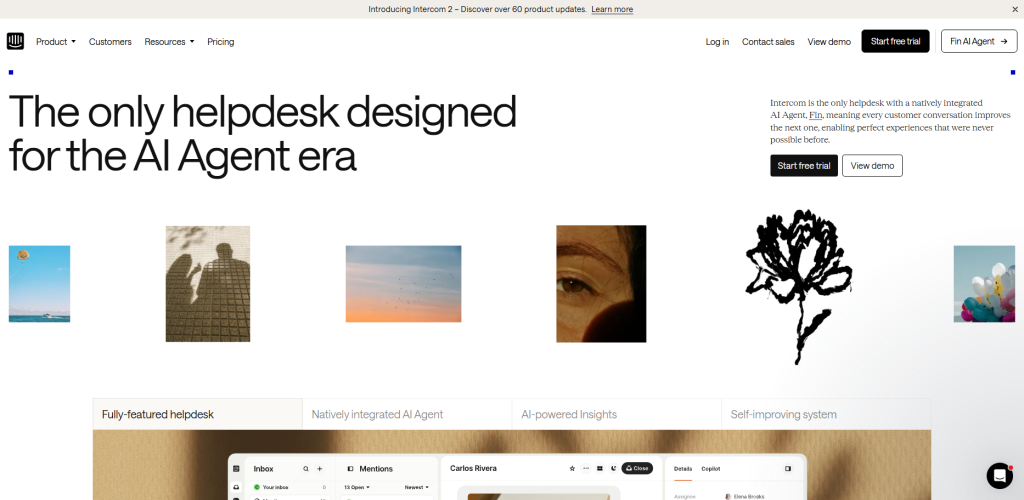Click the shadows on tiled wall photo
Viewport: 1024px width, 500px height.
[x=208, y=284]
